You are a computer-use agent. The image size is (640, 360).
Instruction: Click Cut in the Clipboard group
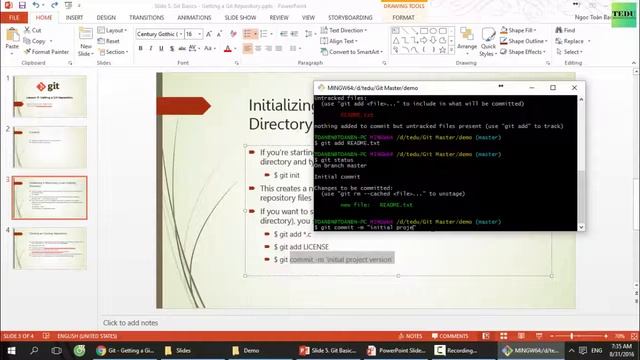pos(33,30)
